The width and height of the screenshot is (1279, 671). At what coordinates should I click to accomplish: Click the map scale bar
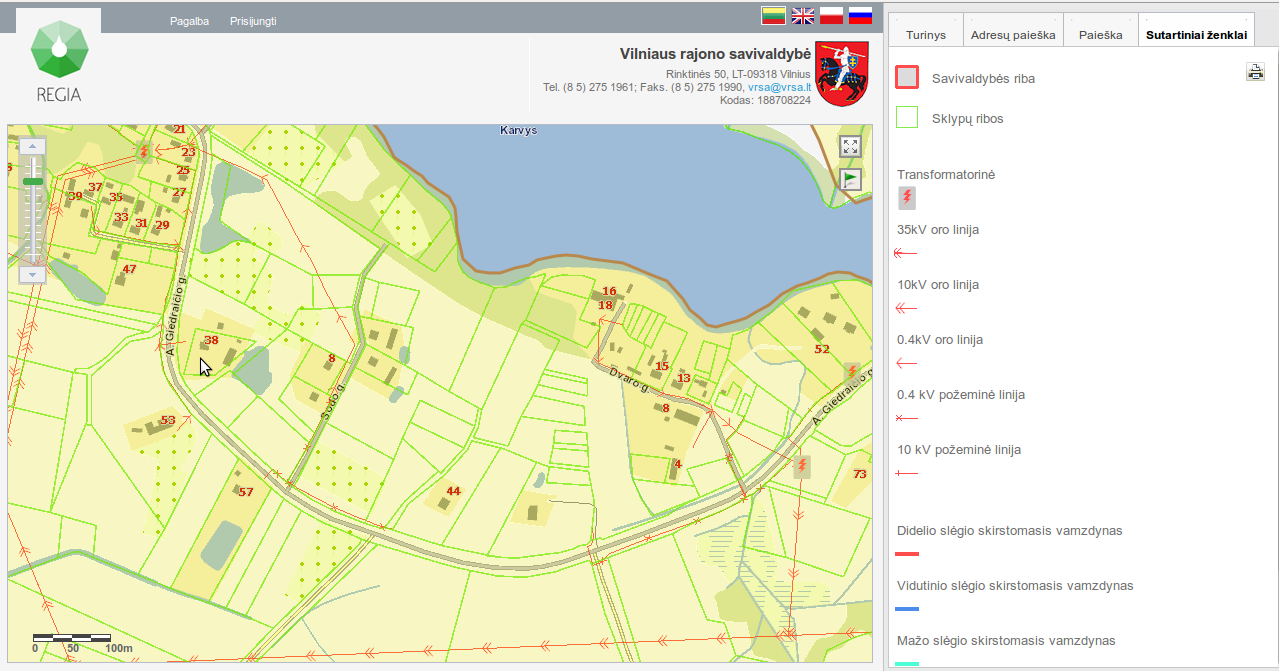click(x=72, y=637)
